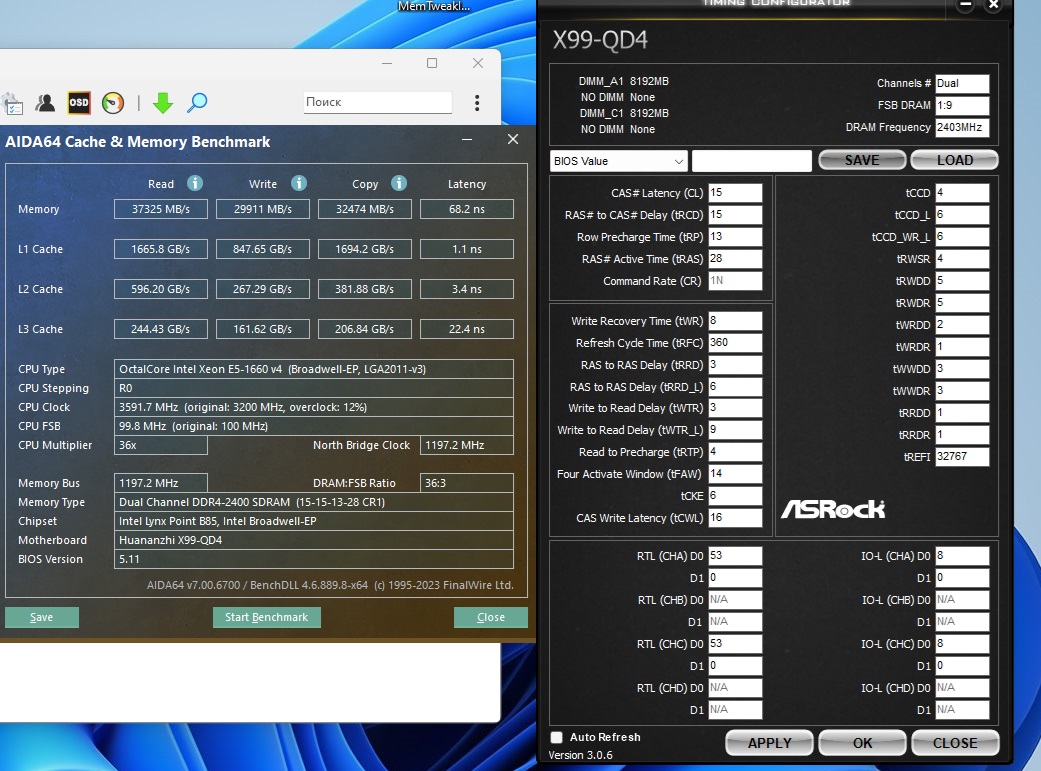Click the Four Activate Window (tFAW) field
The width and height of the screenshot is (1041, 771).
735,473
